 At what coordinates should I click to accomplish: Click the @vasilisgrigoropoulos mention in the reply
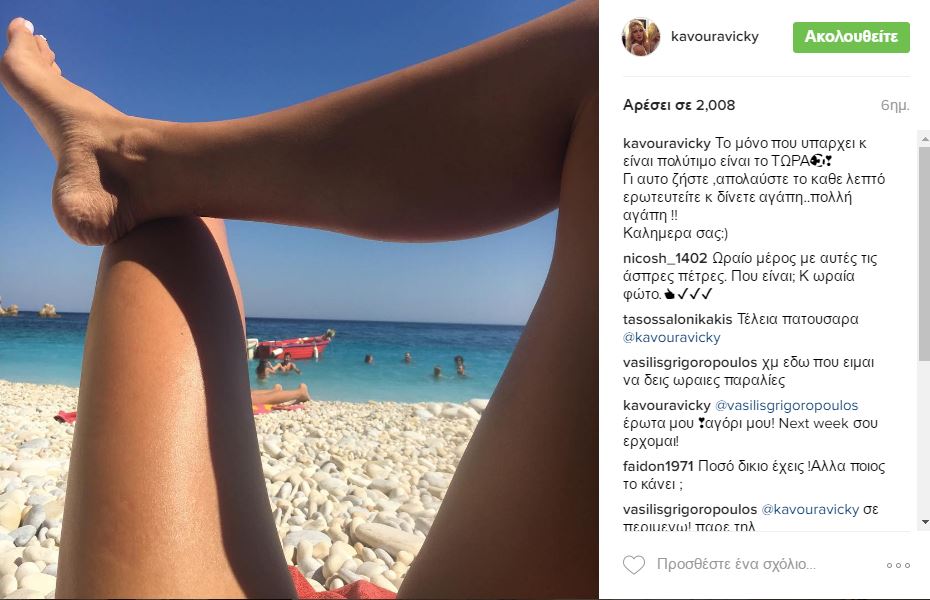[x=786, y=406]
